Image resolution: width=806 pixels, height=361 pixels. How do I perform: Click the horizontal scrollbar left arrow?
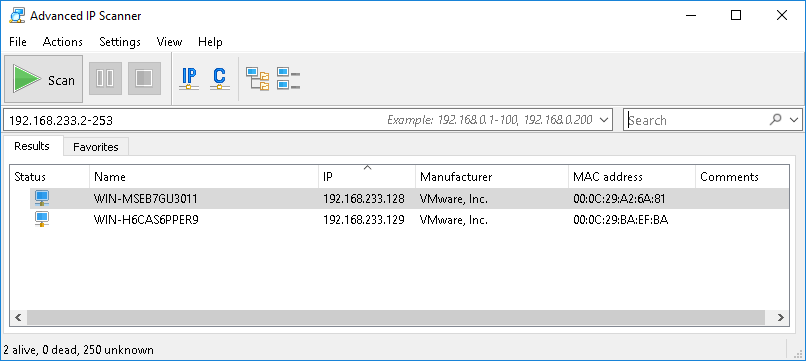tap(19, 317)
